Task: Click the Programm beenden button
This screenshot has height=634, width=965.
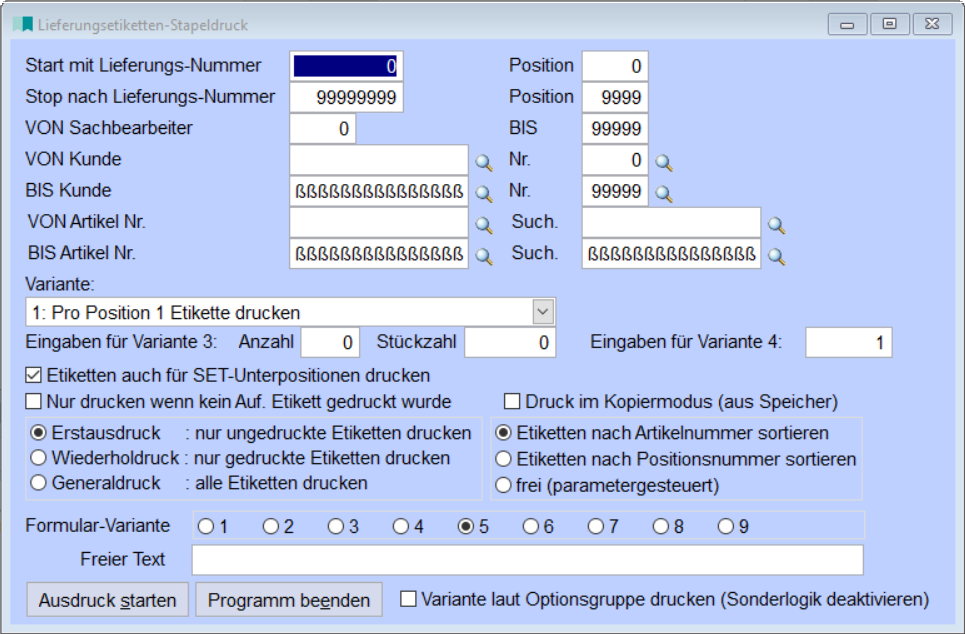Action: coord(288,600)
